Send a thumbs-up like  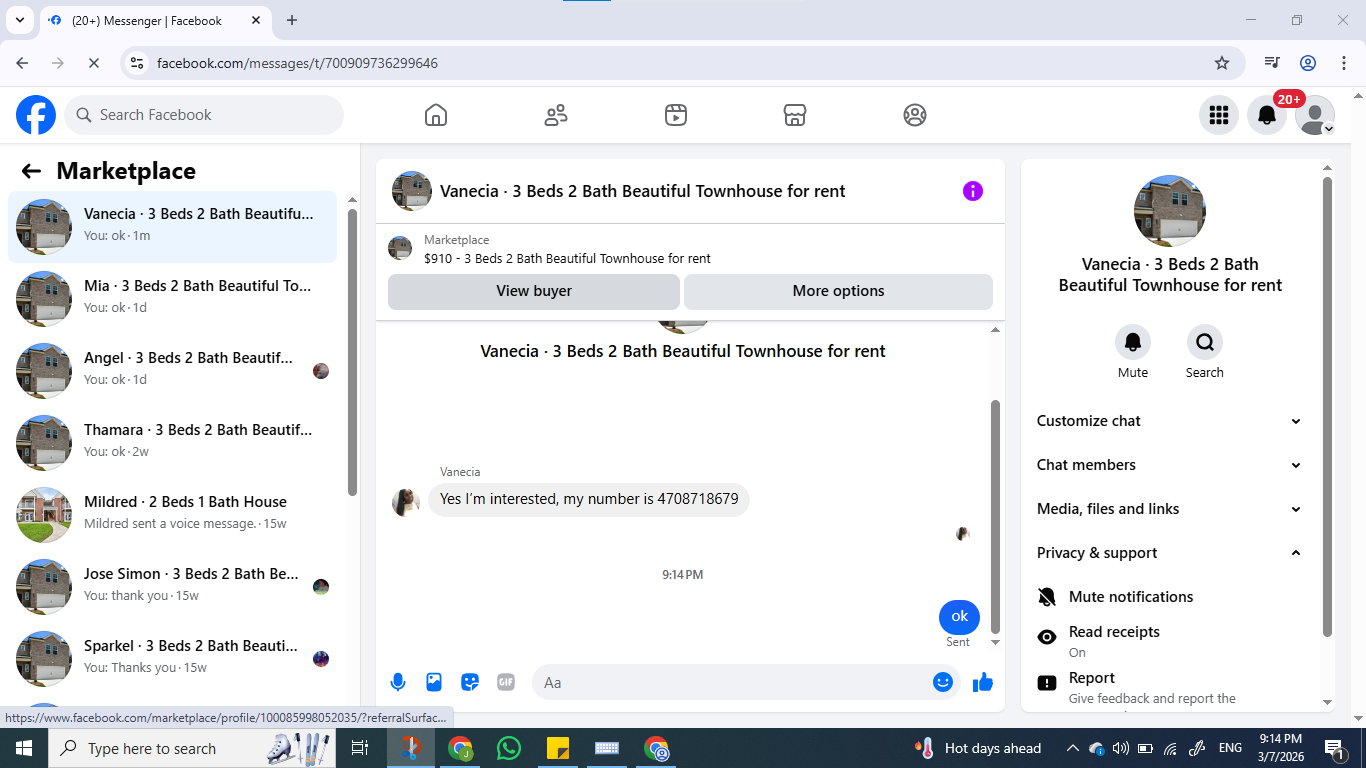click(983, 682)
